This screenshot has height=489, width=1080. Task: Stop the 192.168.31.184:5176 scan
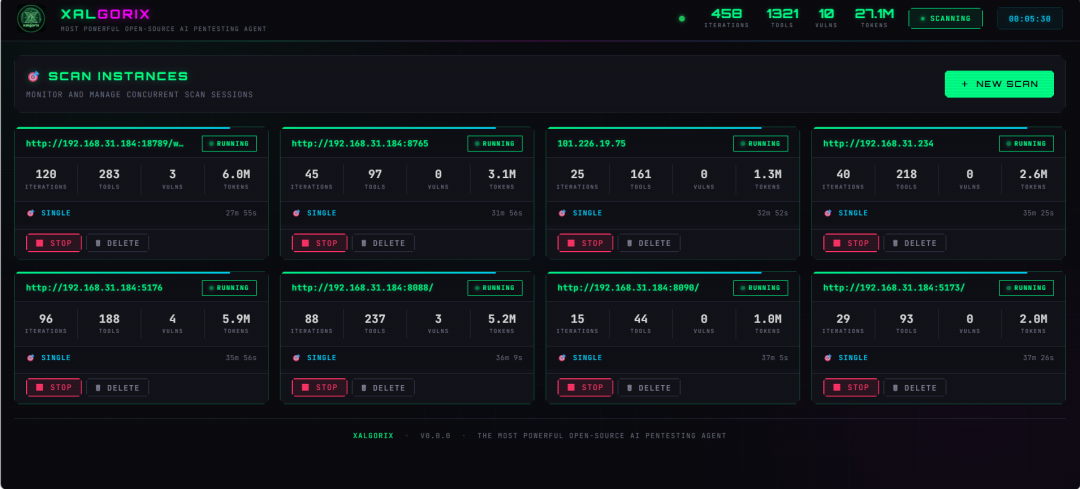point(54,388)
